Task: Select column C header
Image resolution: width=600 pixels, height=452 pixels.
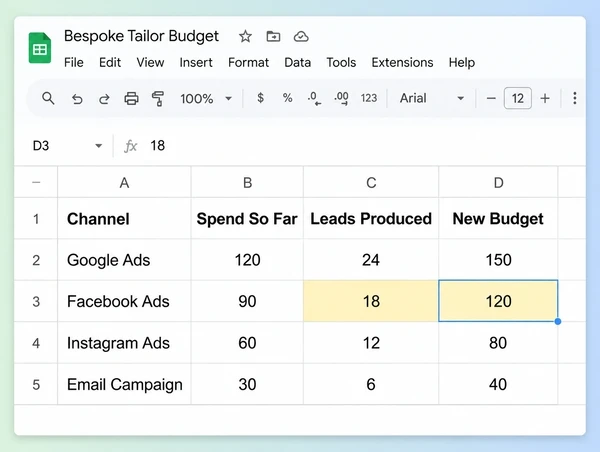Action: click(371, 183)
